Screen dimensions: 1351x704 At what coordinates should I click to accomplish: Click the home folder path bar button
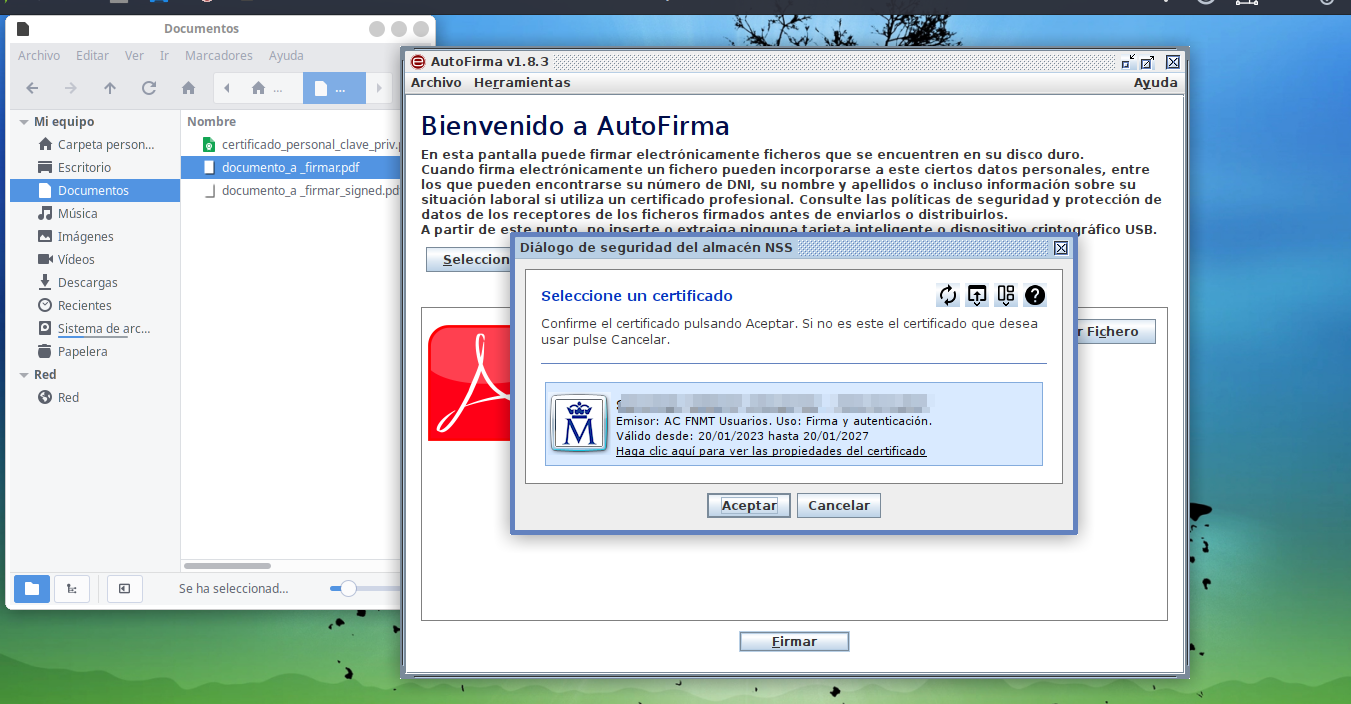click(267, 88)
